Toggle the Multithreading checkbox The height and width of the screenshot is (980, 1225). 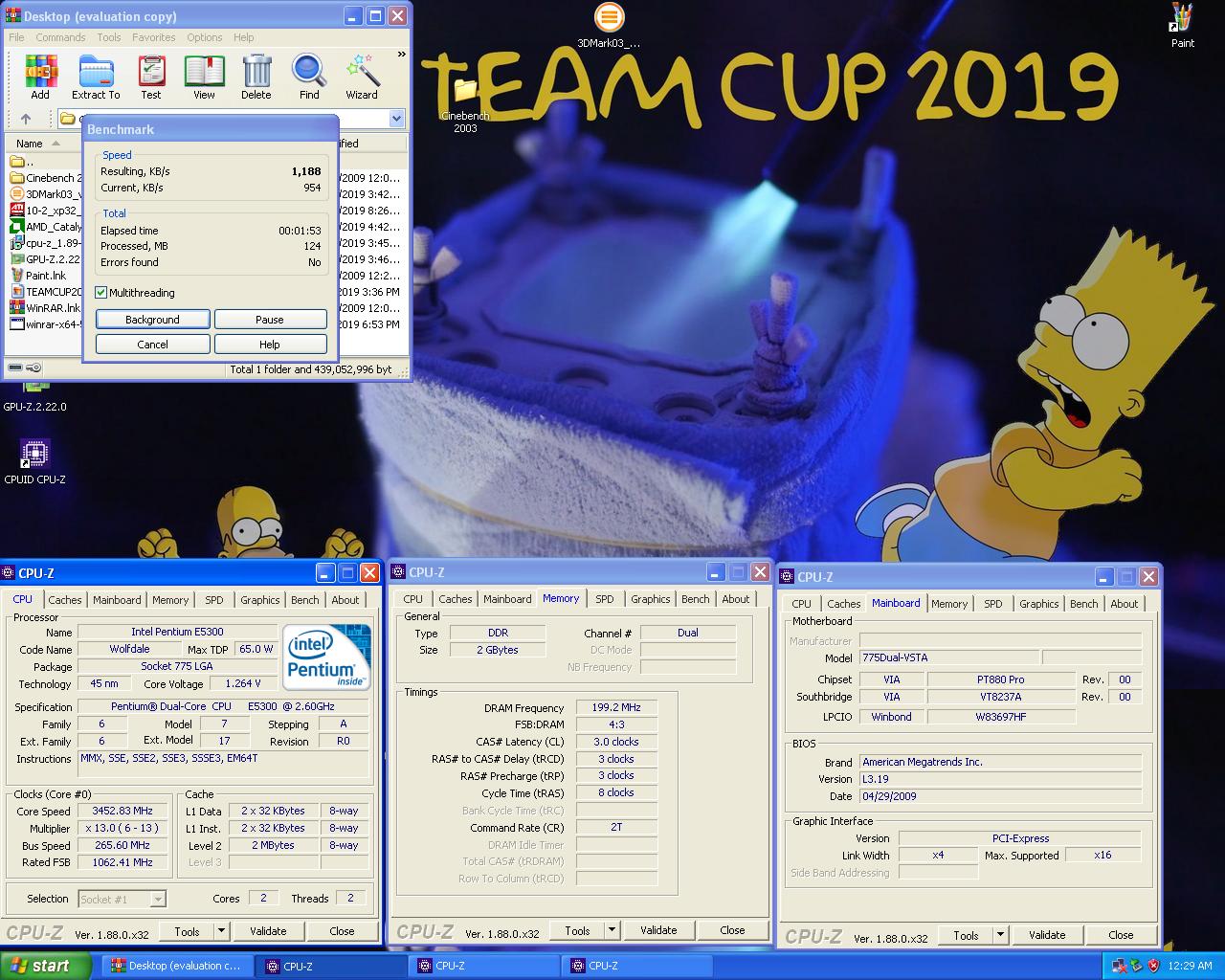click(101, 293)
